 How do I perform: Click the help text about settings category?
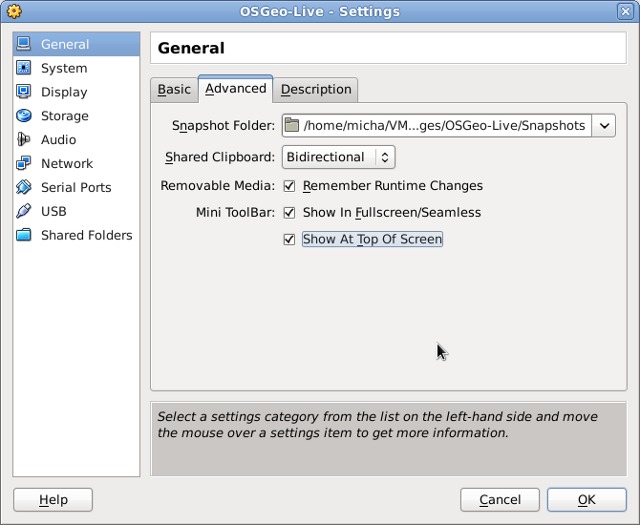point(378,425)
